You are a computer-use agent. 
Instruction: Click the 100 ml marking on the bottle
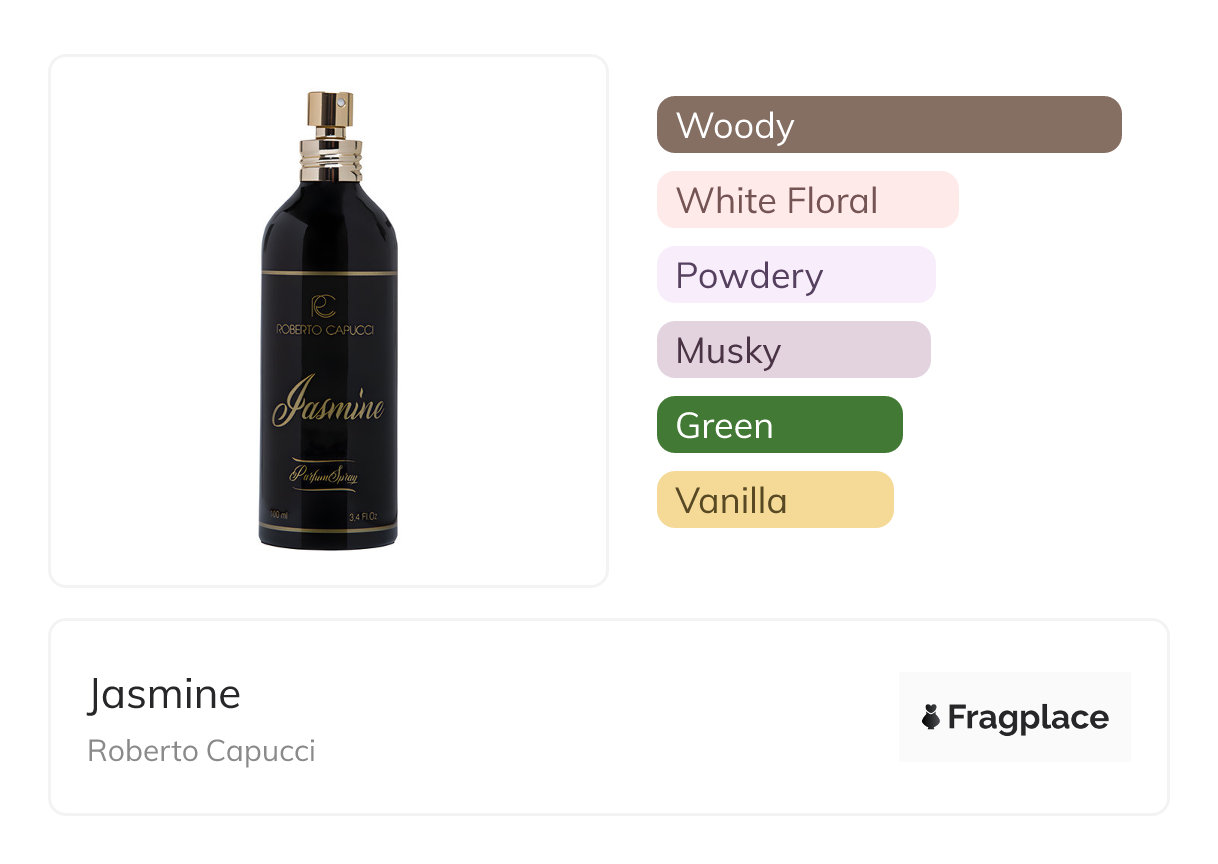279,516
